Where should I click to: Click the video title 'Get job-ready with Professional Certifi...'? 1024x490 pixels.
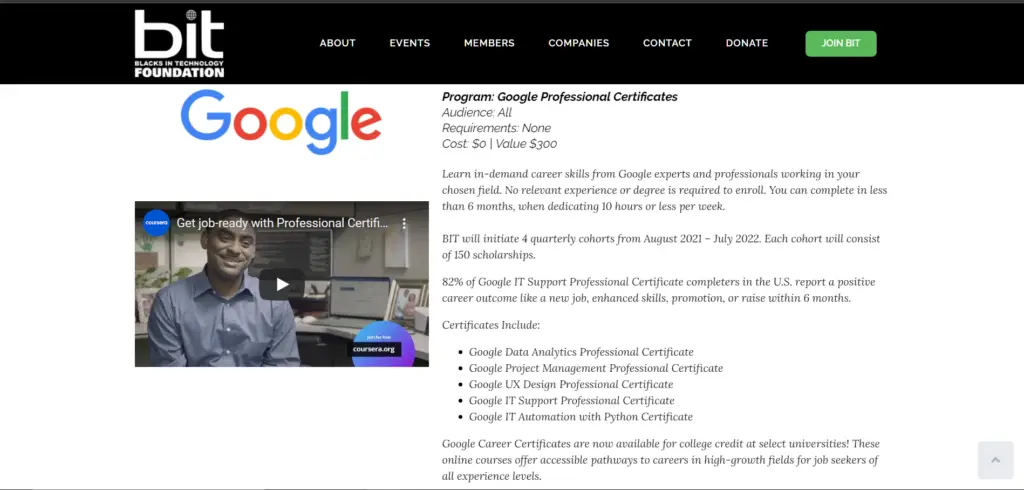coord(282,223)
